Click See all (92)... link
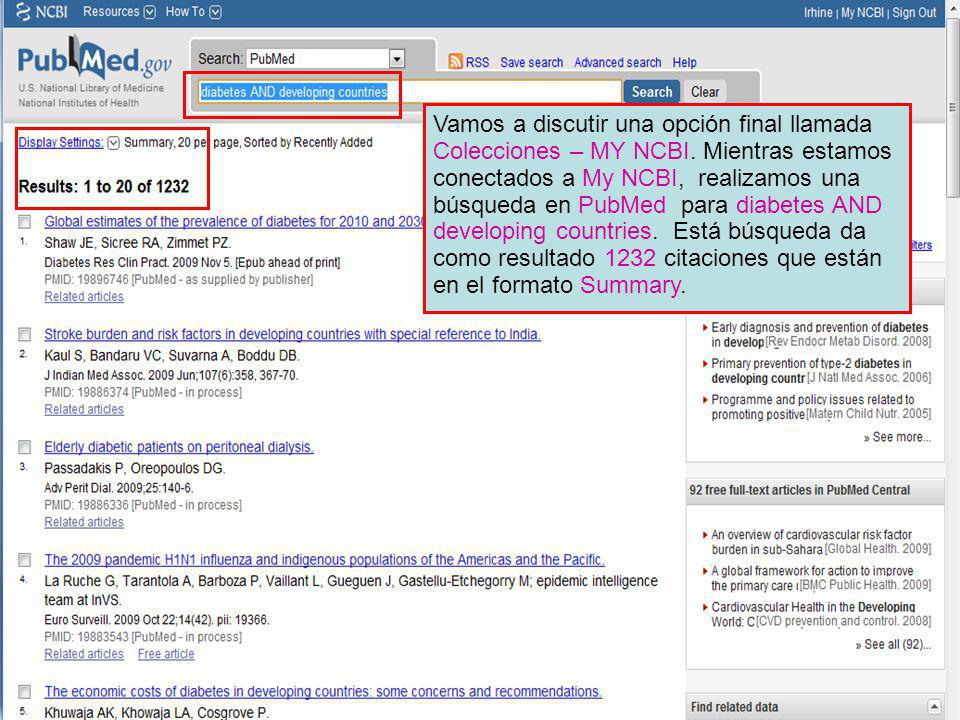Viewport: 960px width, 720px height. (x=893, y=645)
